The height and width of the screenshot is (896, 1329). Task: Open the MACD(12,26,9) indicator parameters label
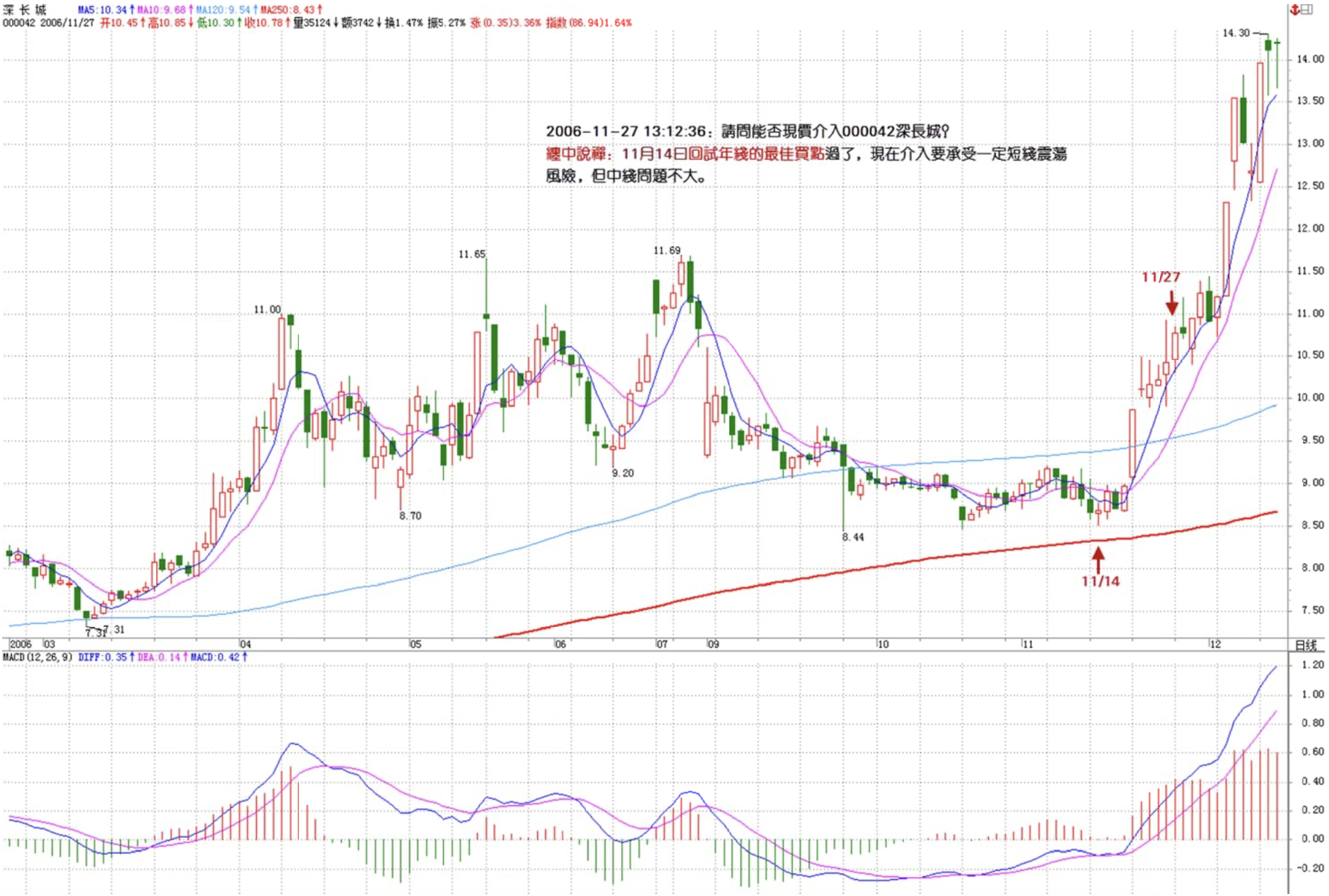pyautogui.click(x=38, y=657)
